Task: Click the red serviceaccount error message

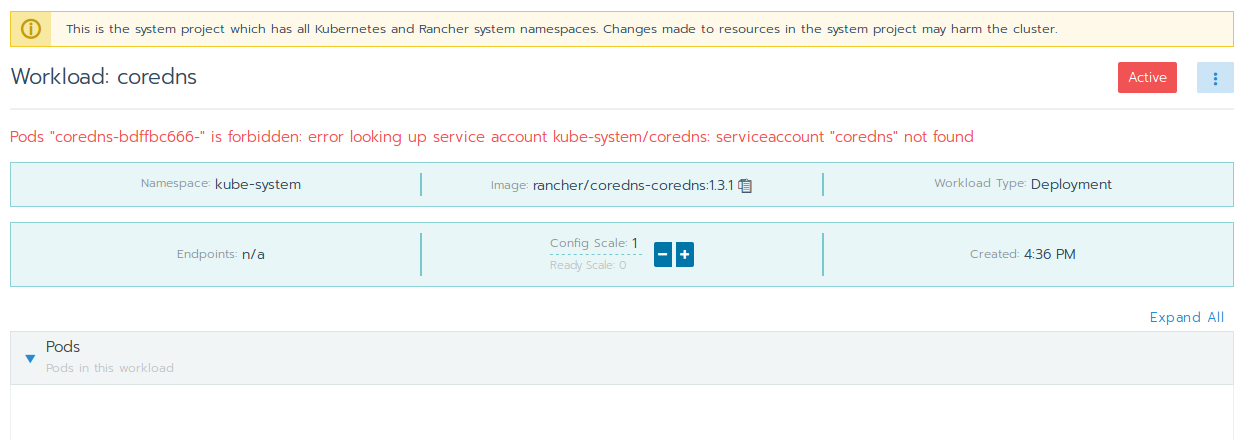Action: pos(492,136)
